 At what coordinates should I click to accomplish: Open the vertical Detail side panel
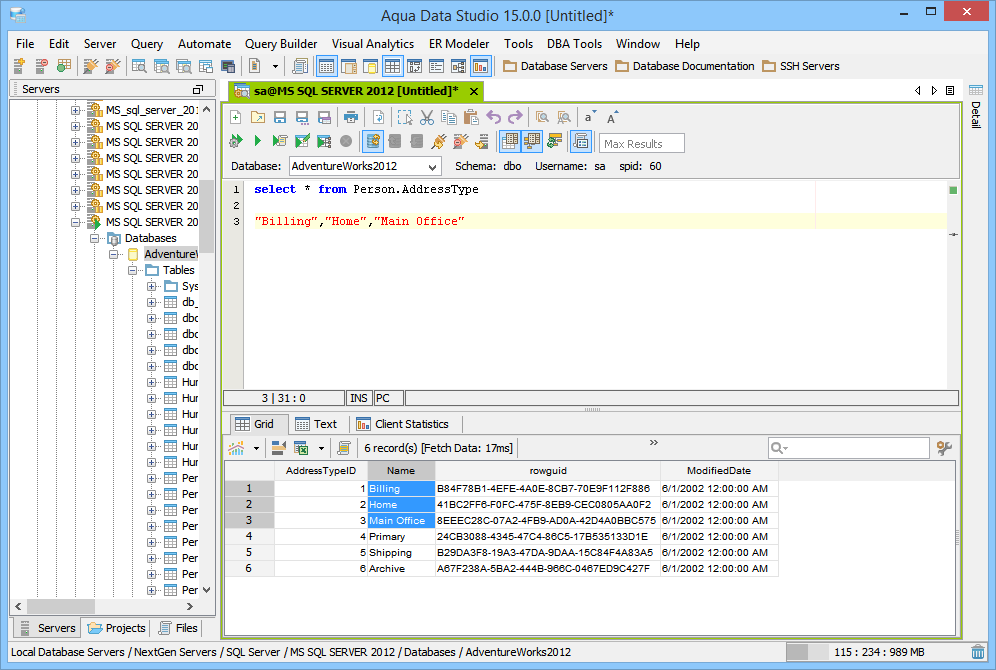point(976,106)
